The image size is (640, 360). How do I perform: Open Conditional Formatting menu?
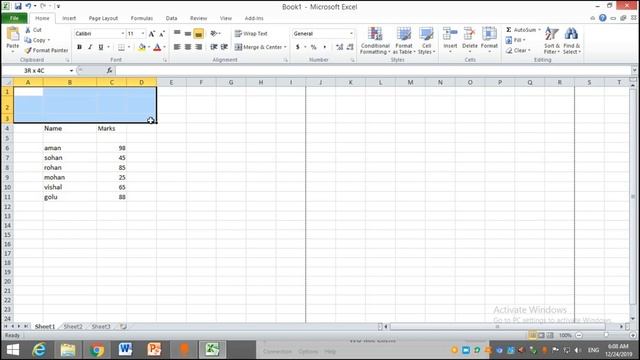[x=375, y=40]
